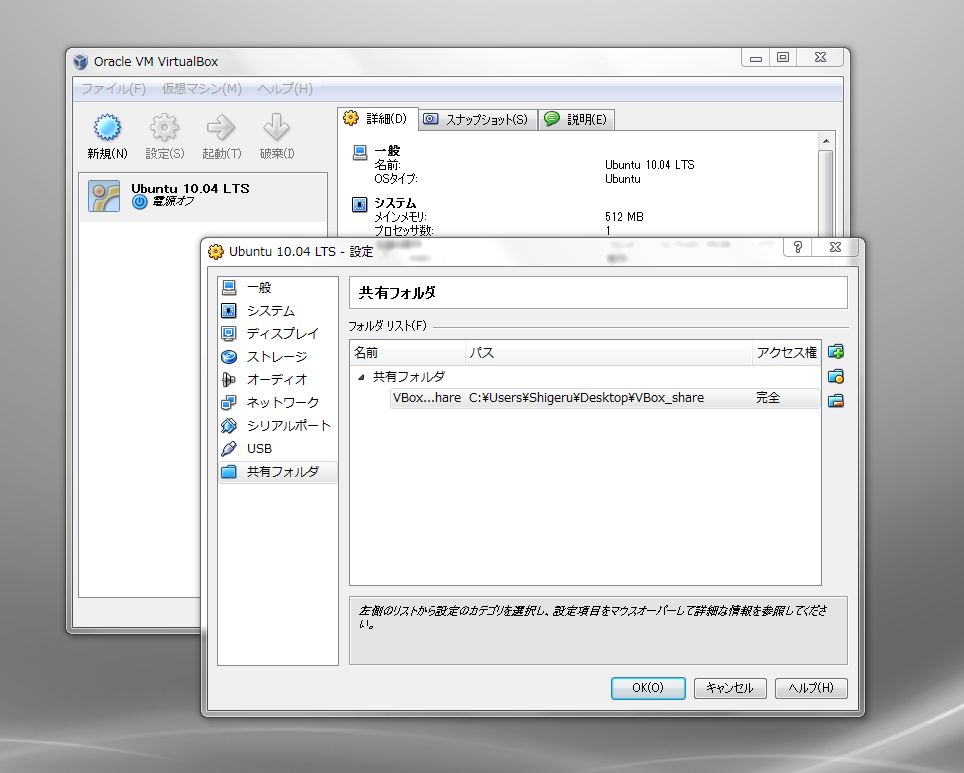Click the アクセス権 column header
The image size is (964, 773).
click(786, 353)
